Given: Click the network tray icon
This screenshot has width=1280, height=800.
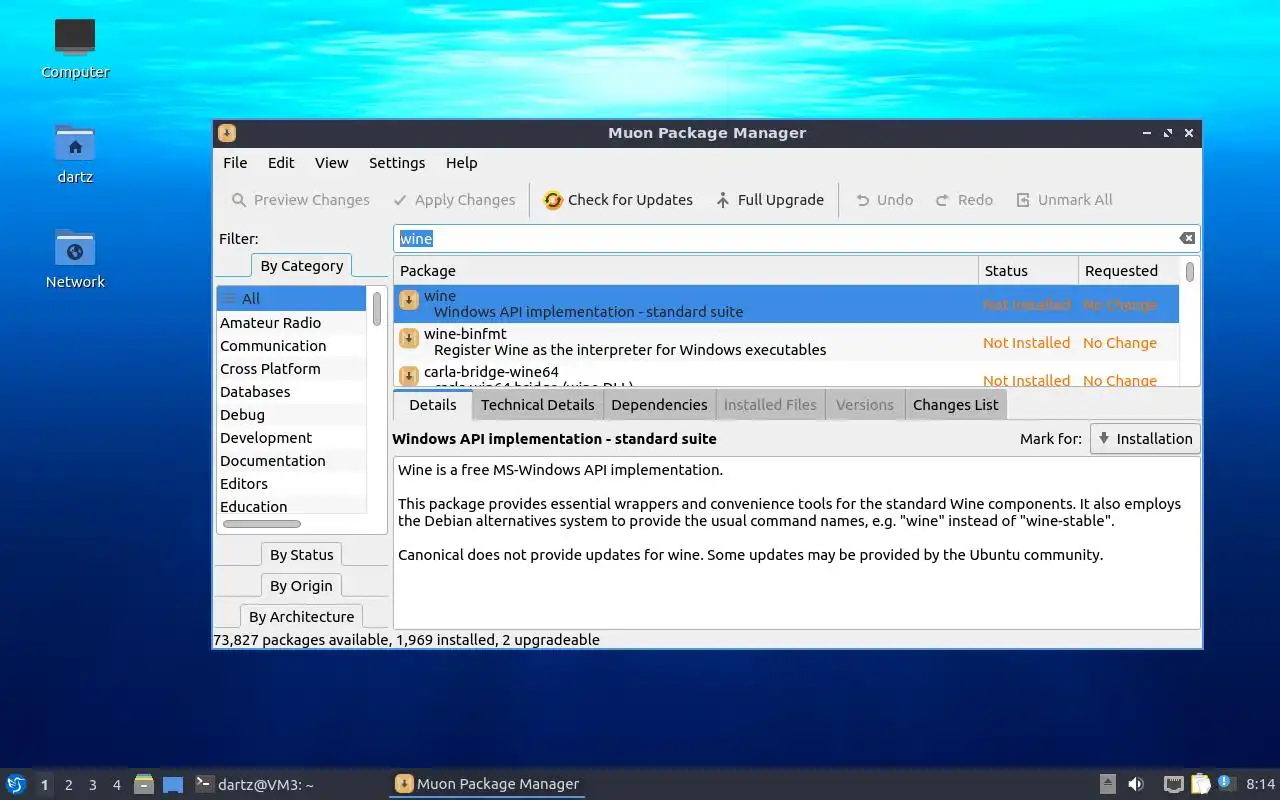Looking at the screenshot, I should (1173, 784).
